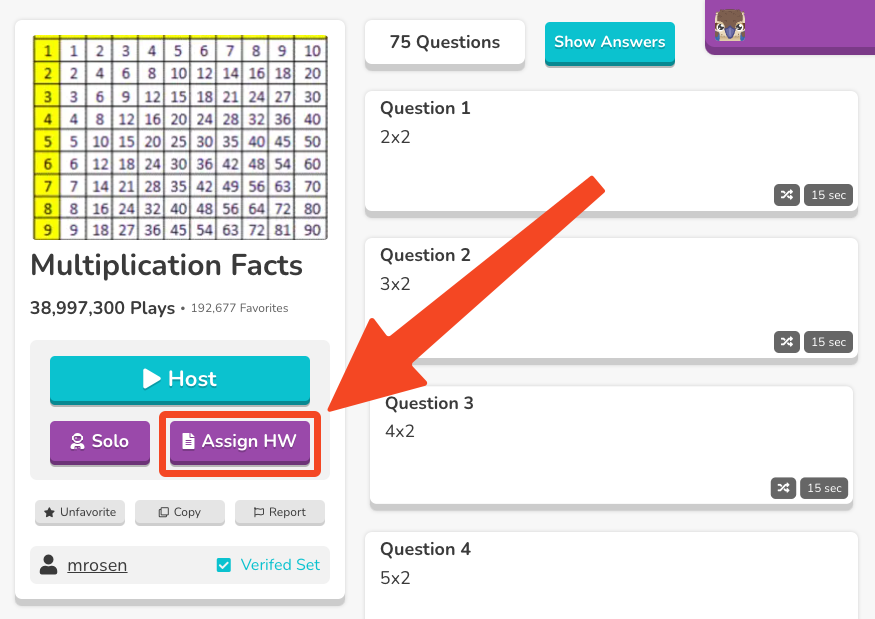
Task: Click the user silhouette icon beside mrosen
Action: [48, 565]
